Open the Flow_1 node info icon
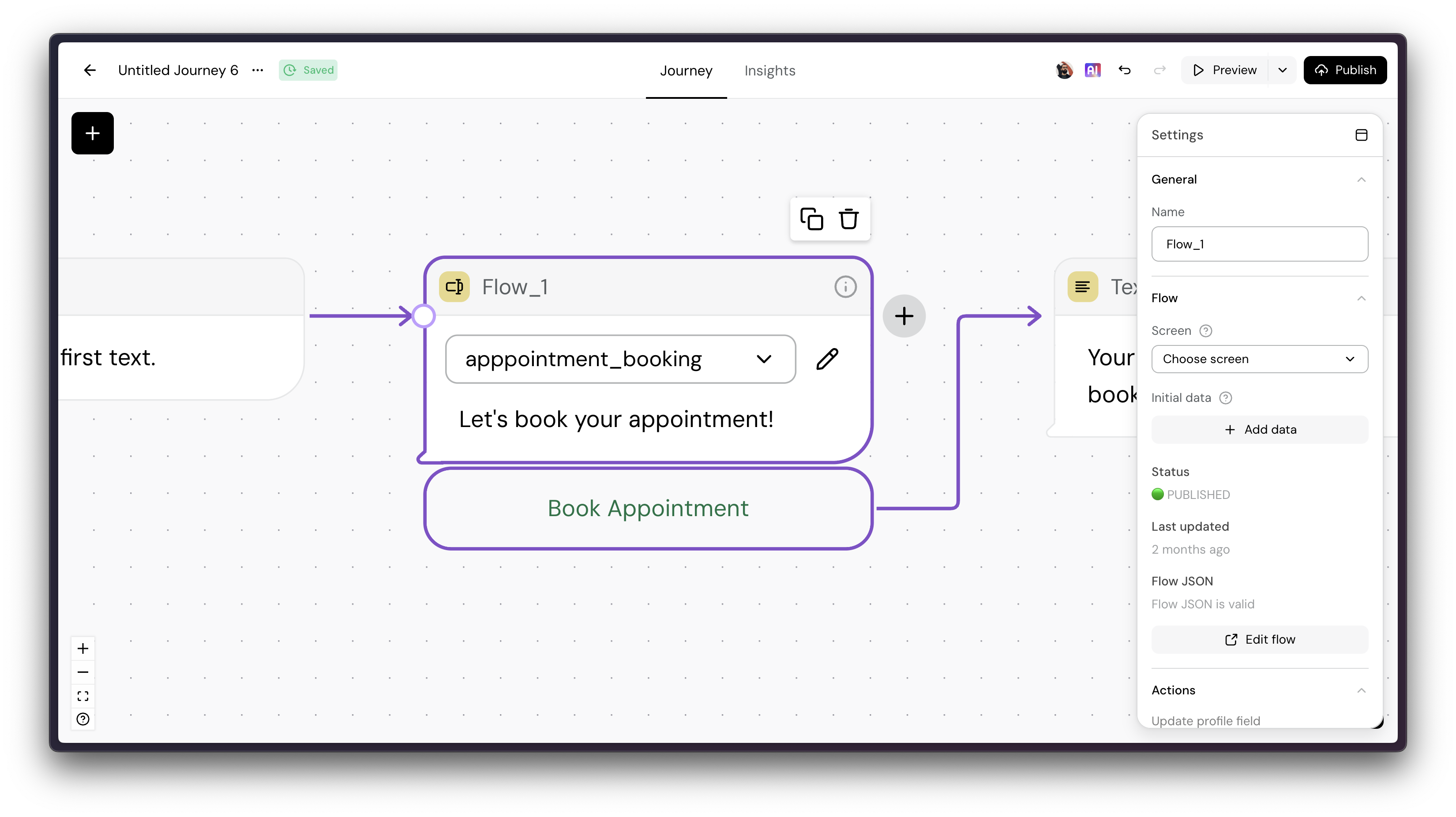 point(845,287)
